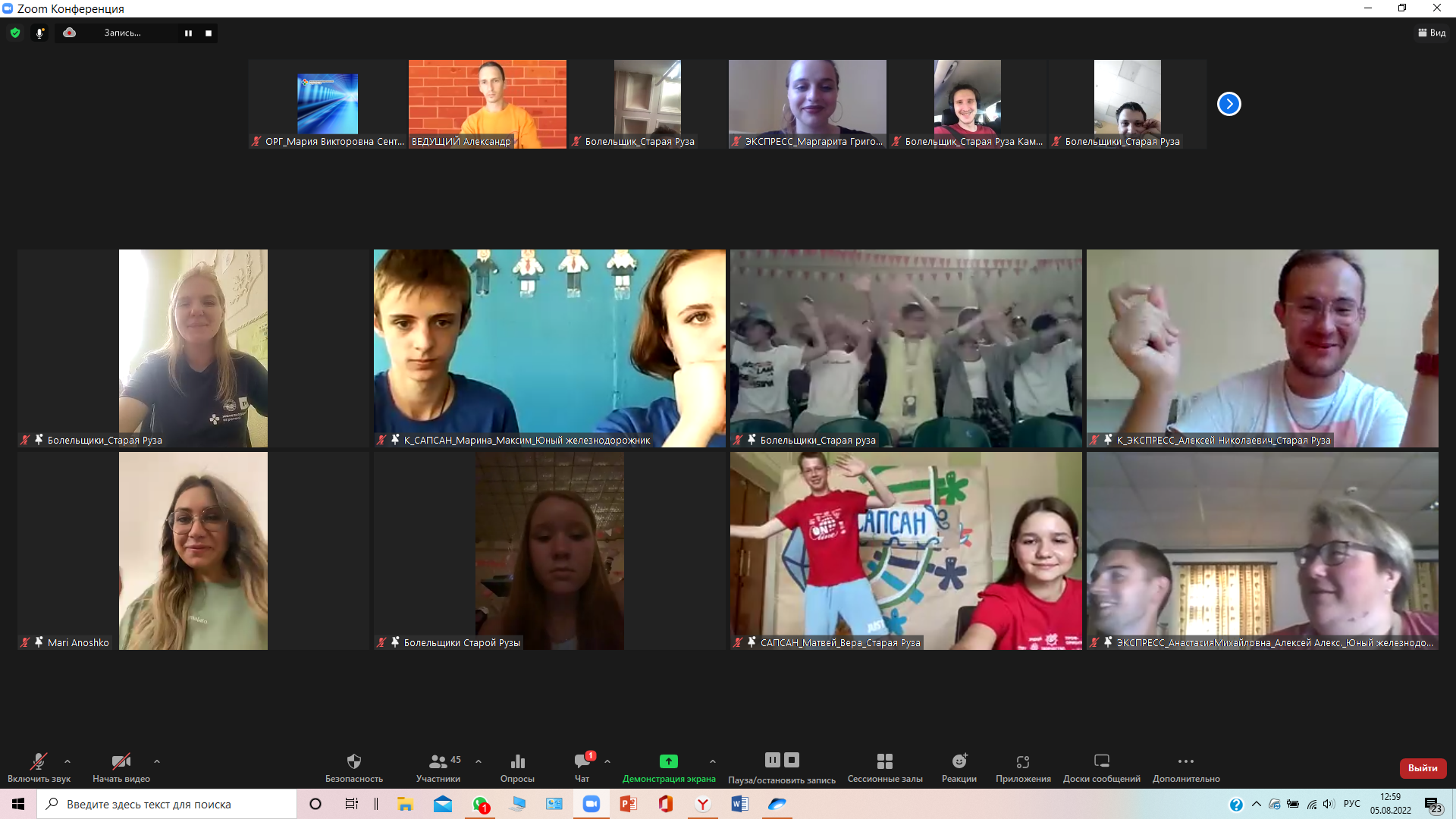Start video using Начать видео
Image resolution: width=1456 pixels, height=819 pixels.
[121, 761]
